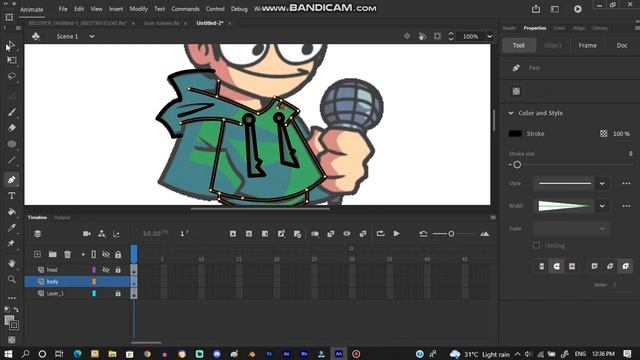Select the Line tool
The image size is (640, 360).
[12, 160]
